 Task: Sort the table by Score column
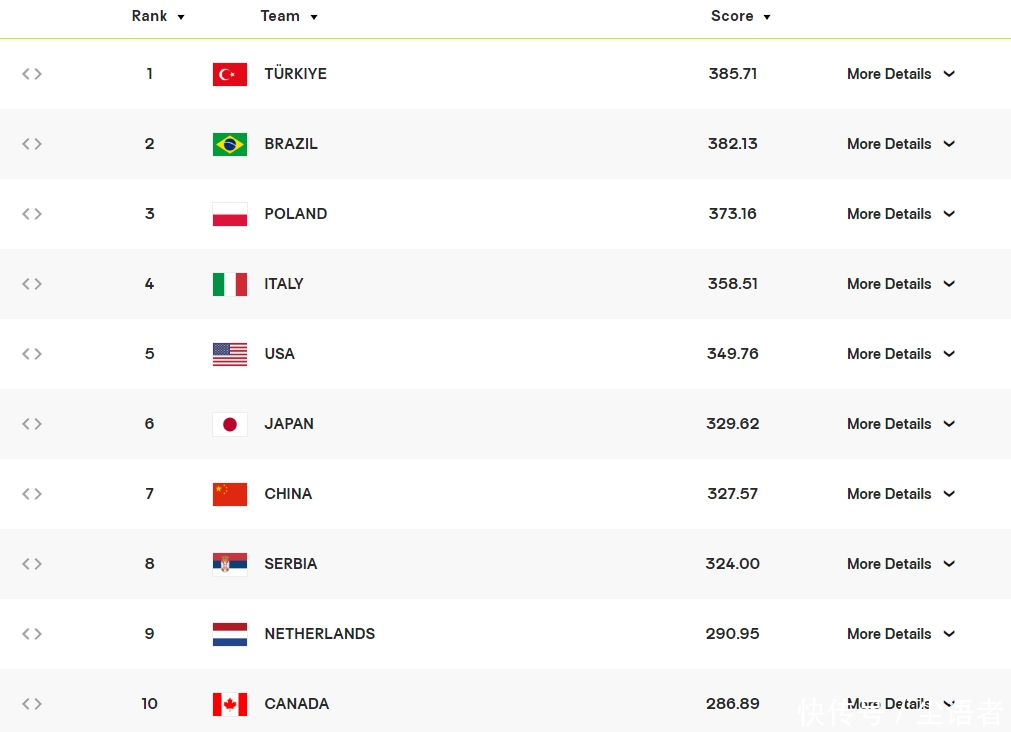click(740, 16)
